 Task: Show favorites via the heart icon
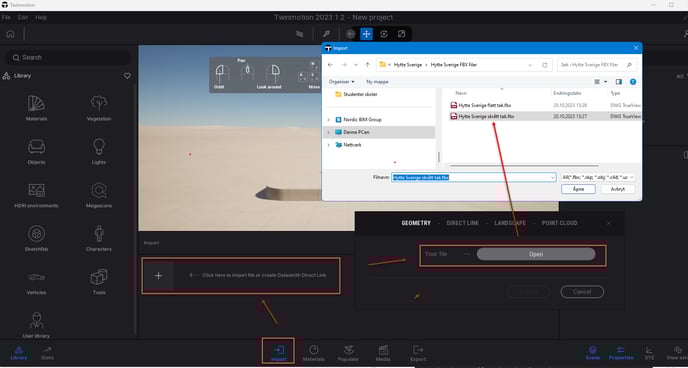pyautogui.click(x=127, y=76)
